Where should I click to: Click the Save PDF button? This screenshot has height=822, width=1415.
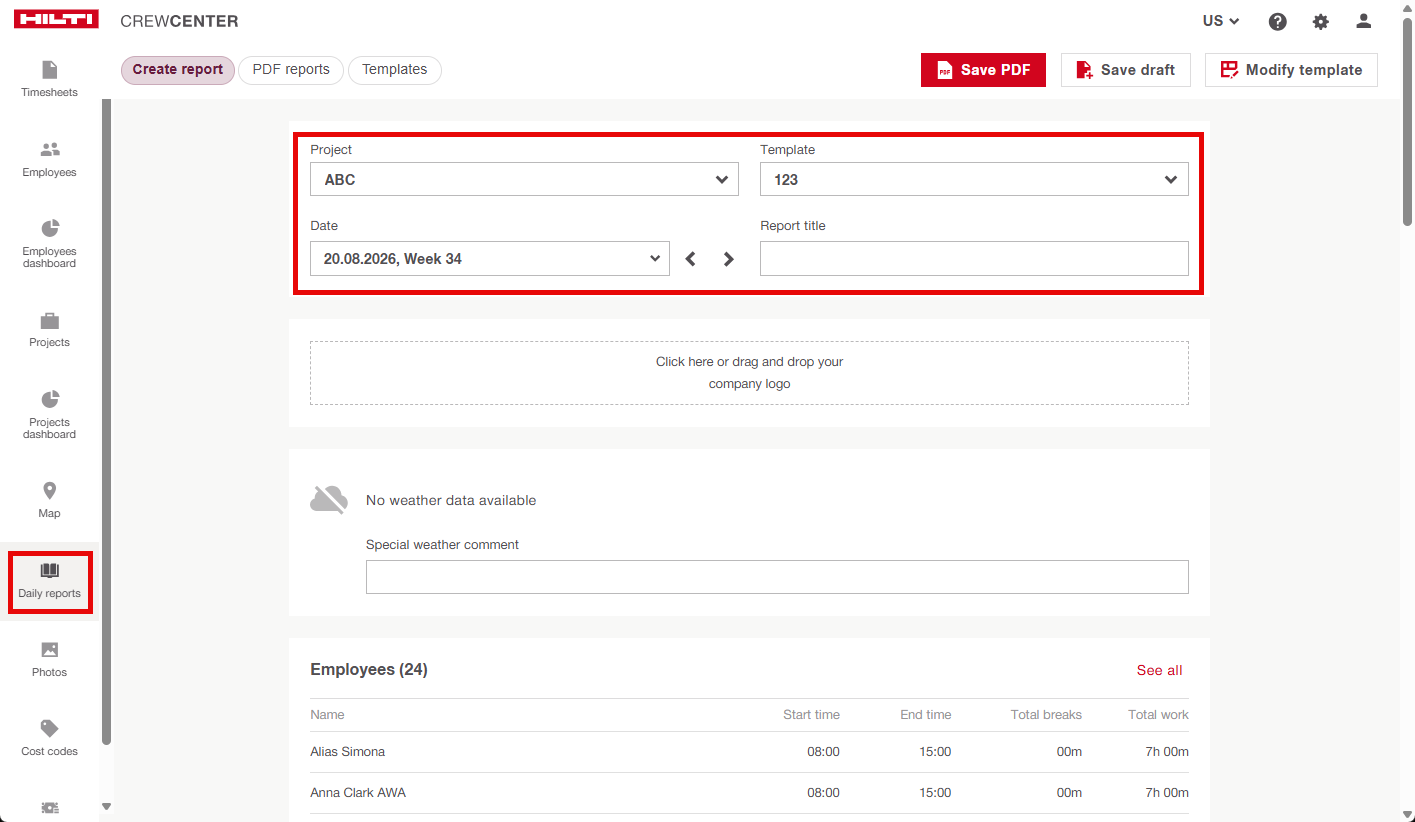coord(983,70)
